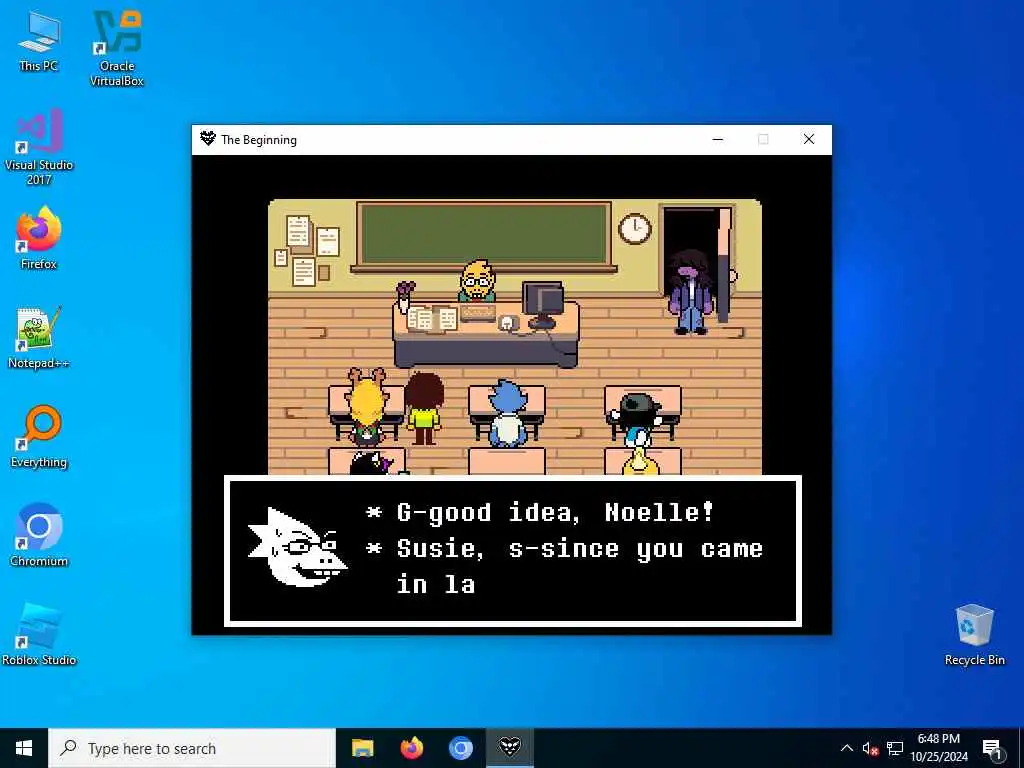Click the classroom wall clock

pyautogui.click(x=635, y=229)
